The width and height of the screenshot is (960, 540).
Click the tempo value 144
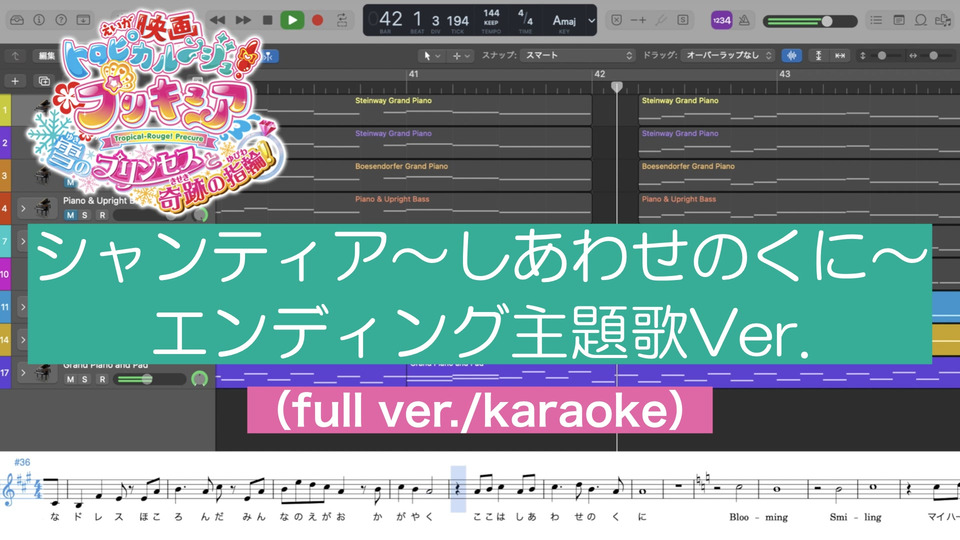[491, 13]
